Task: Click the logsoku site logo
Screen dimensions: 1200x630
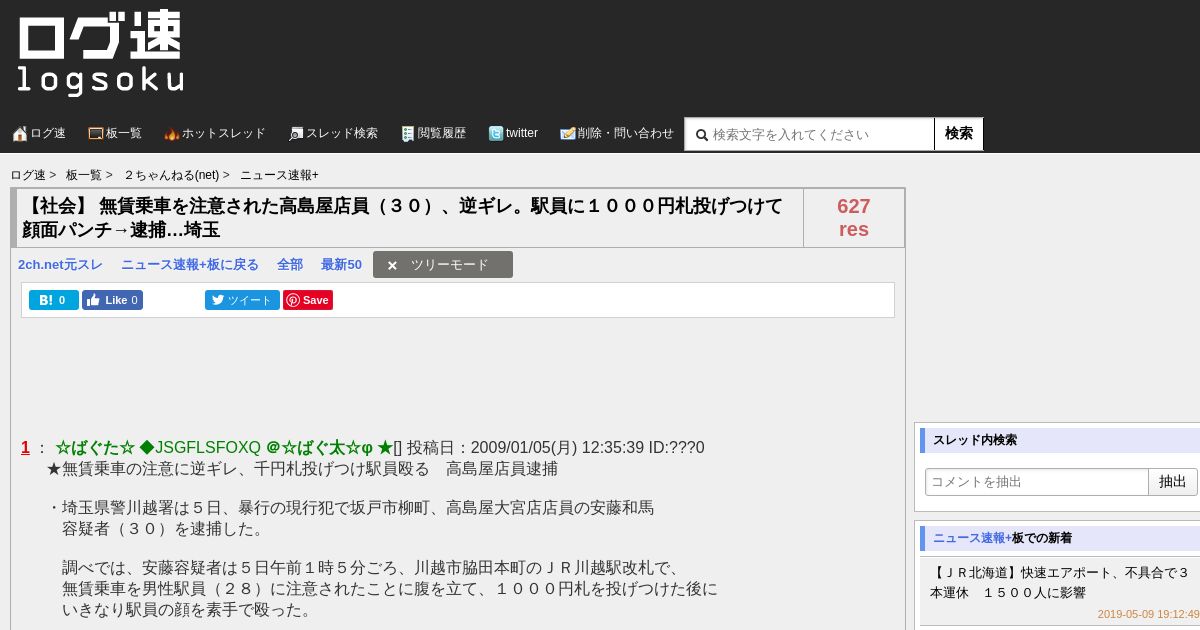Action: pos(100,53)
